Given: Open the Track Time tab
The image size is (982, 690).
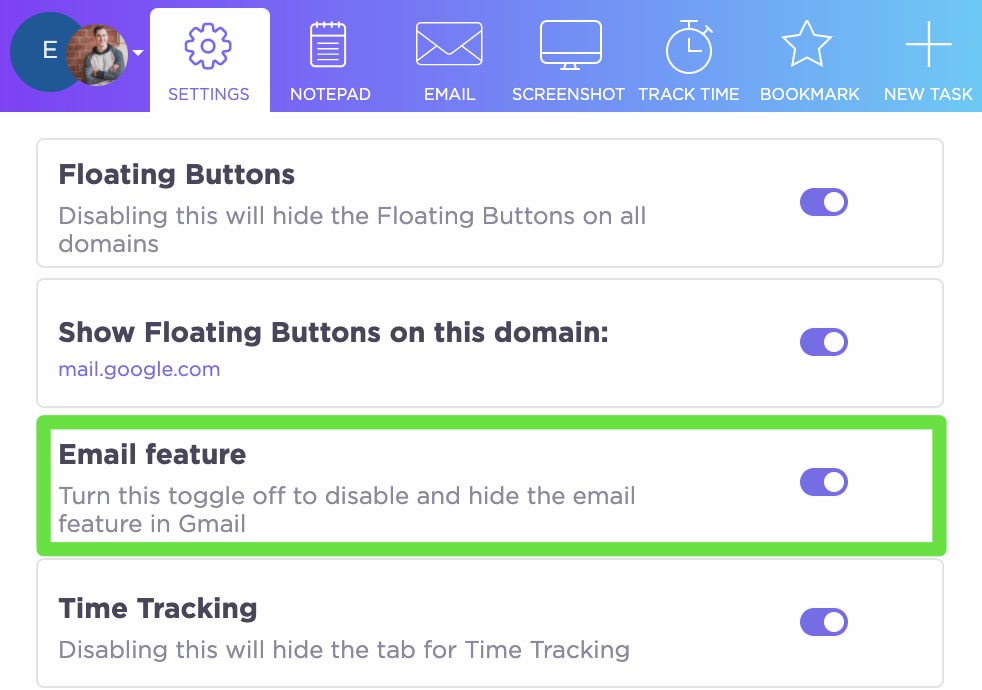Looking at the screenshot, I should [689, 60].
